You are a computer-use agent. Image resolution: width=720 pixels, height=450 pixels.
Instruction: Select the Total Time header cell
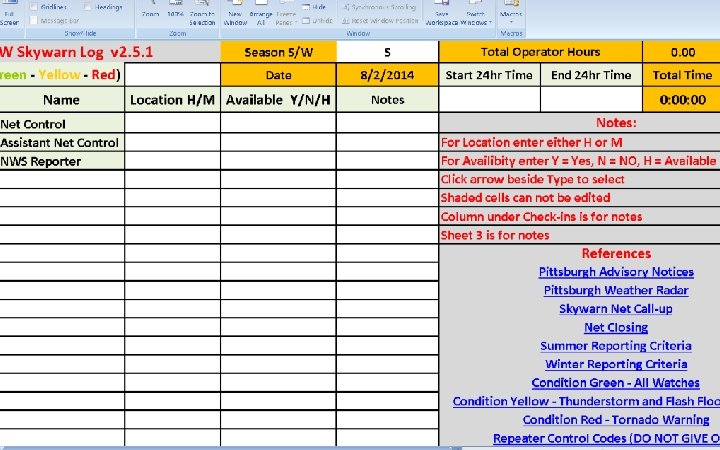click(x=682, y=75)
